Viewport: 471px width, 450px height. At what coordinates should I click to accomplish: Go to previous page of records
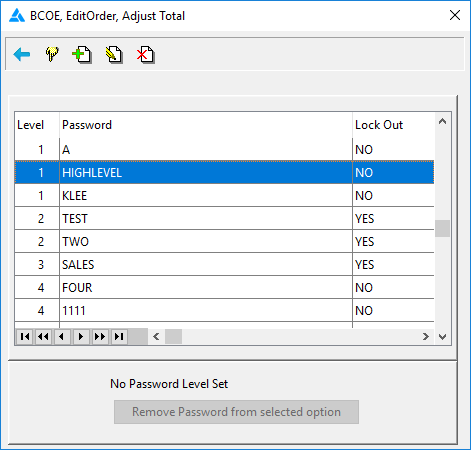43,337
